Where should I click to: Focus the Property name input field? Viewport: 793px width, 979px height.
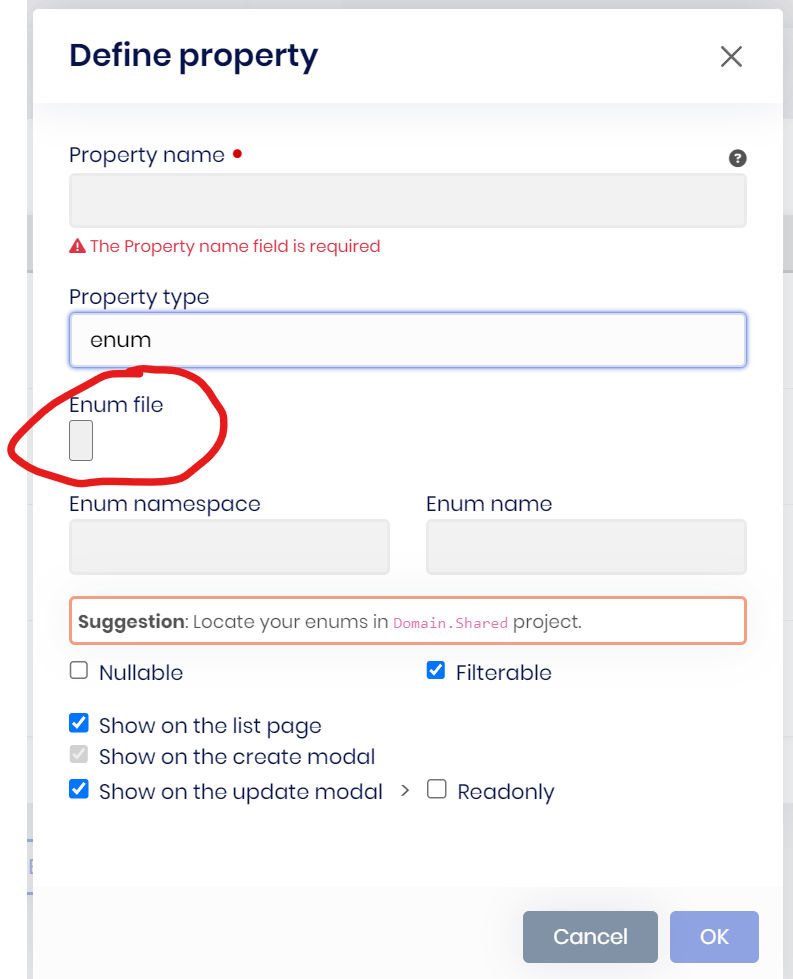coord(407,201)
